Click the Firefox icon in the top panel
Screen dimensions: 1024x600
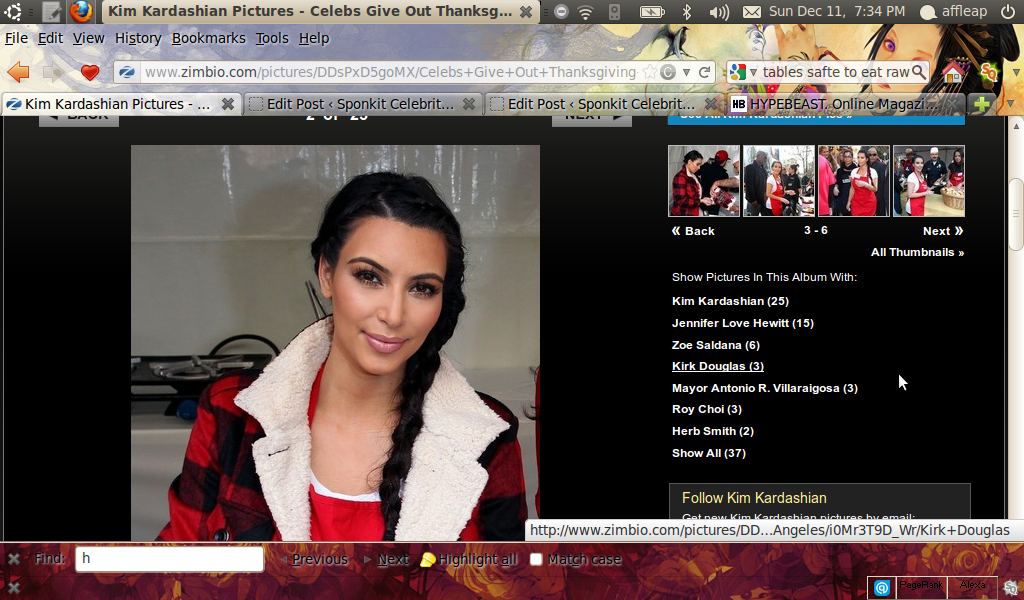81,11
